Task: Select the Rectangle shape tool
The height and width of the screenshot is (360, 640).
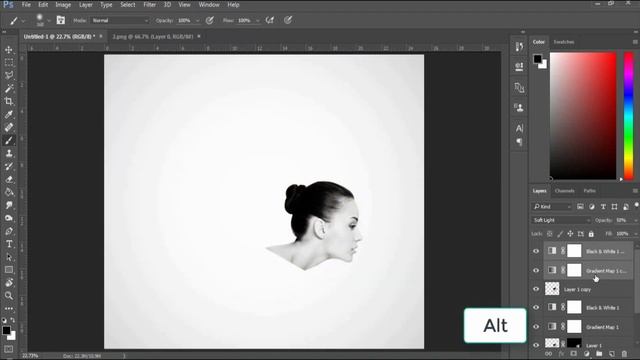Action: click(x=9, y=270)
